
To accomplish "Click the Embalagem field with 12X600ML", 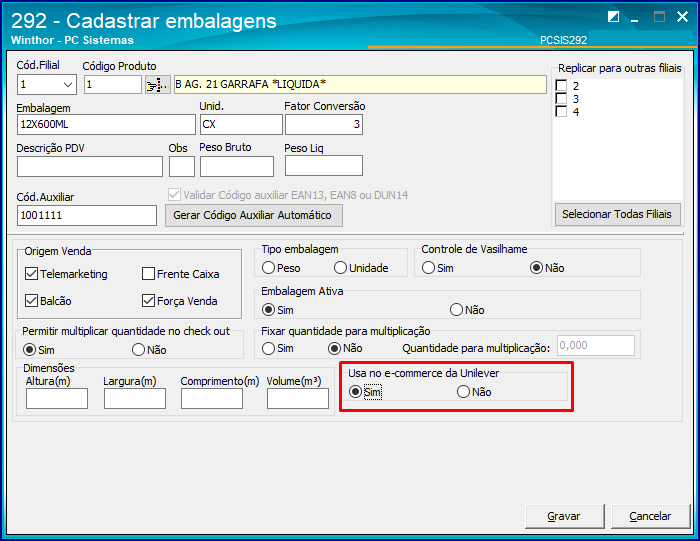I will pos(106,125).
